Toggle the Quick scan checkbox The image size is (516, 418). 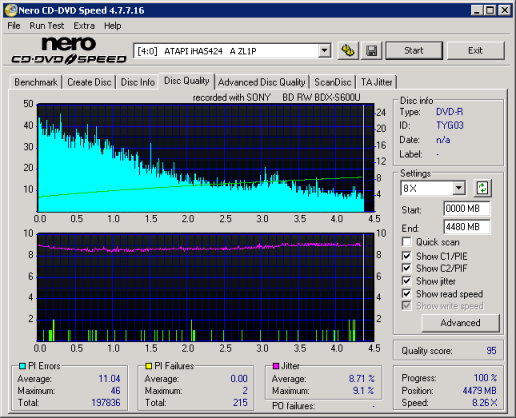coord(406,242)
